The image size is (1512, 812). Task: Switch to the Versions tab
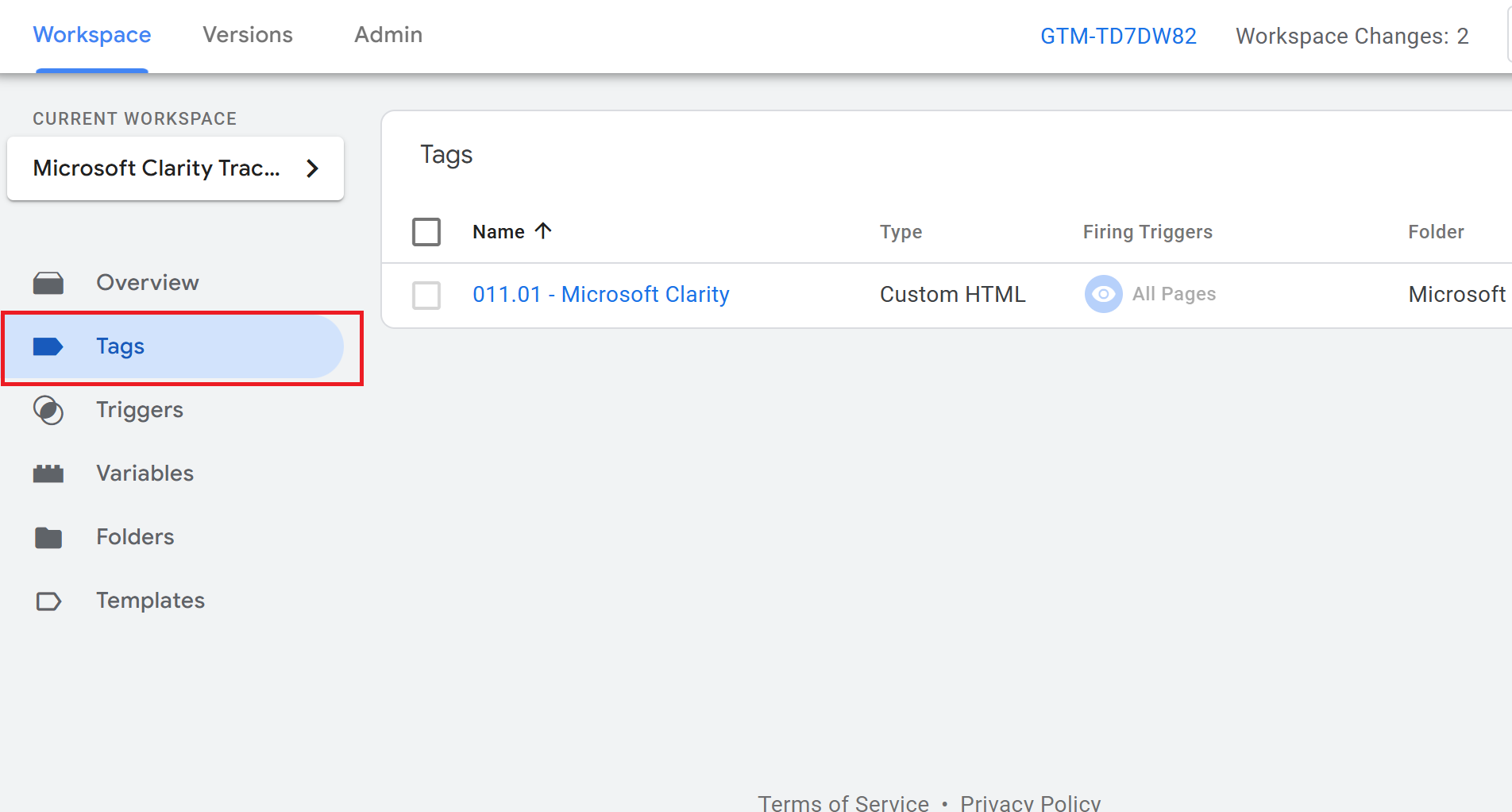click(x=248, y=35)
